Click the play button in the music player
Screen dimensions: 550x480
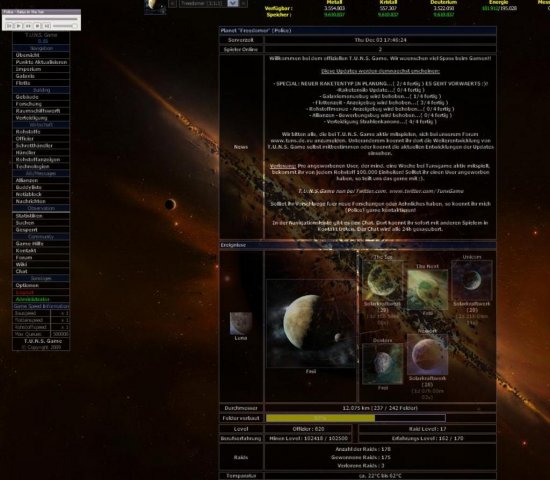[x=19, y=26]
